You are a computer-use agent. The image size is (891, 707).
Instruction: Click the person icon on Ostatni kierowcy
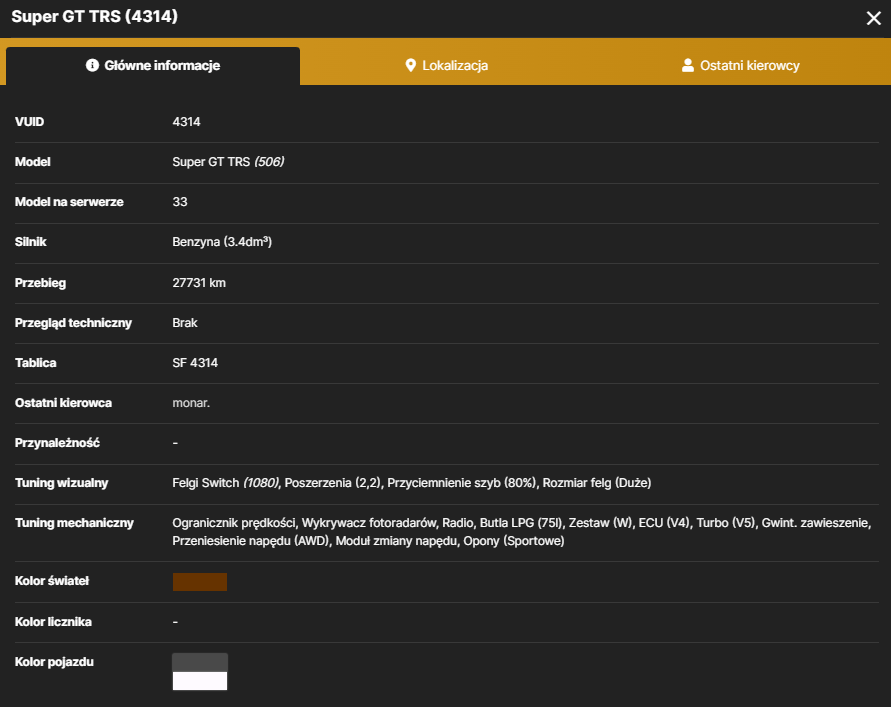[x=688, y=65]
